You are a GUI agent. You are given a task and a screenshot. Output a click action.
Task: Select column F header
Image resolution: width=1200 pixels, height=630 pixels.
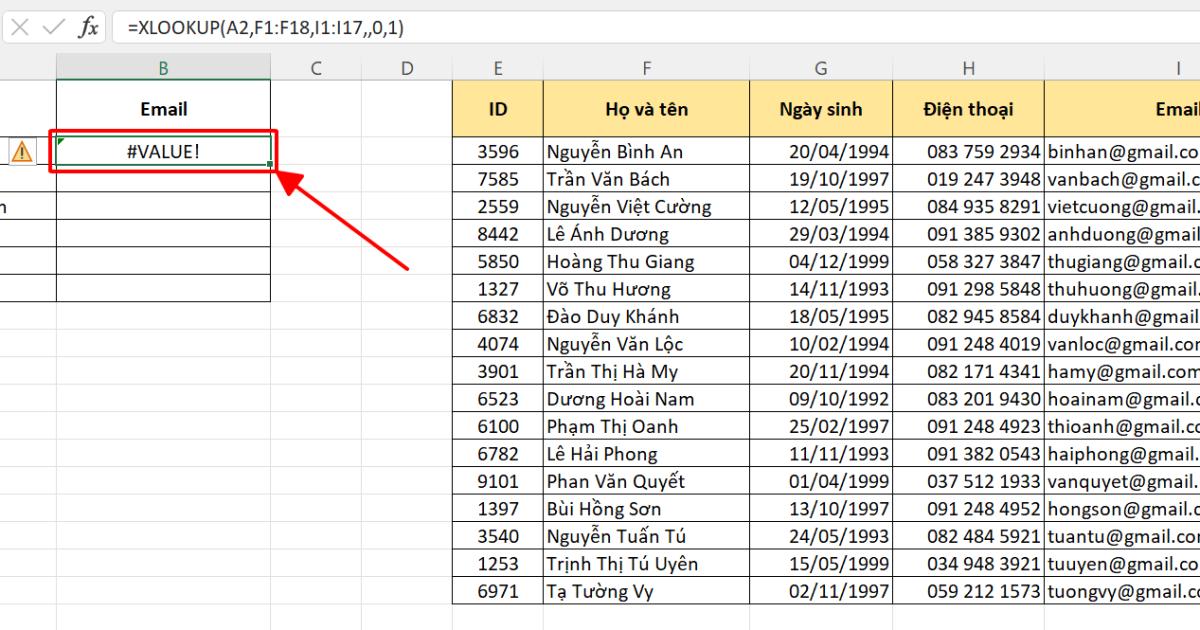[646, 68]
